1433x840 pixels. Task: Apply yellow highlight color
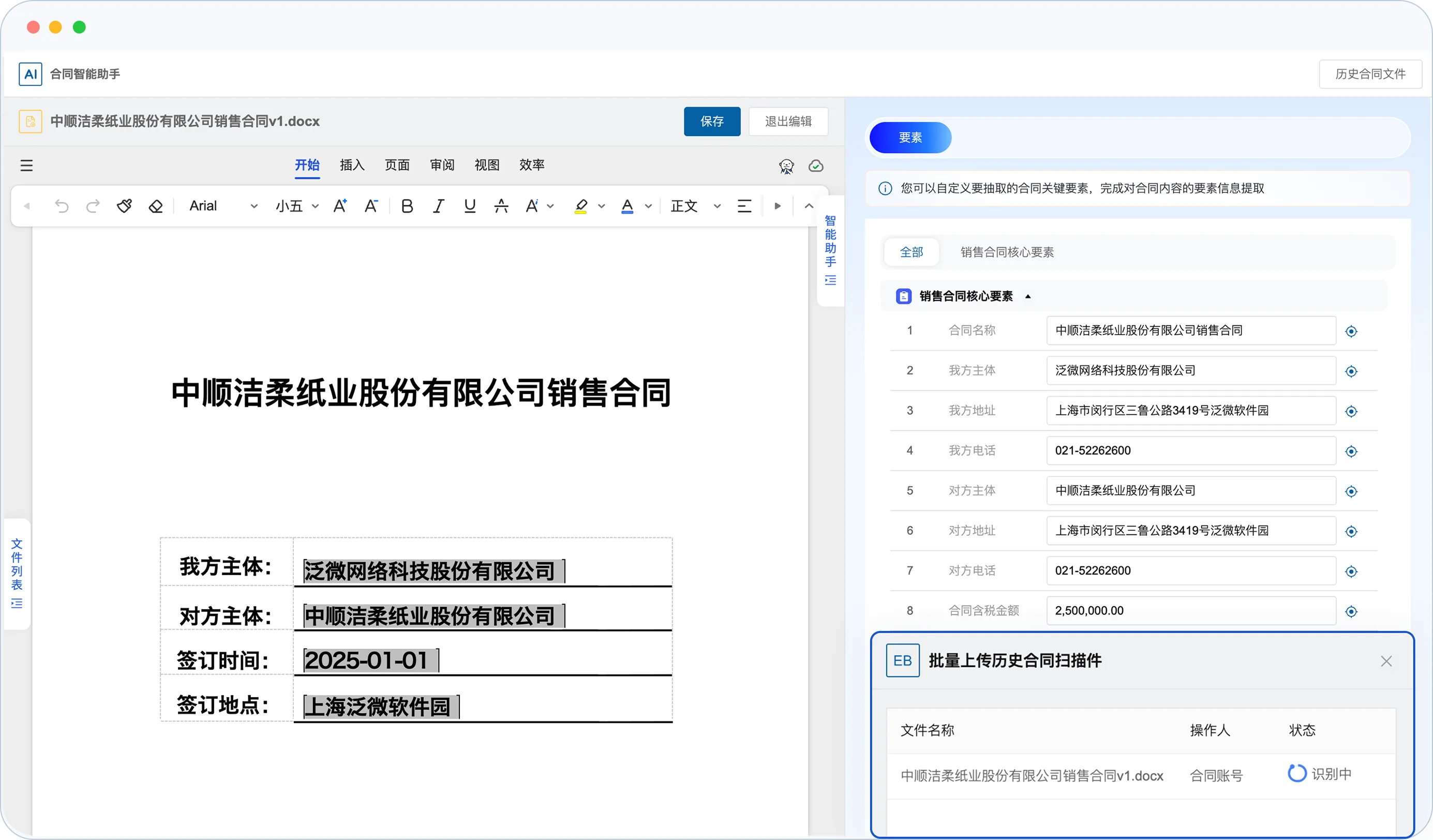click(x=580, y=206)
